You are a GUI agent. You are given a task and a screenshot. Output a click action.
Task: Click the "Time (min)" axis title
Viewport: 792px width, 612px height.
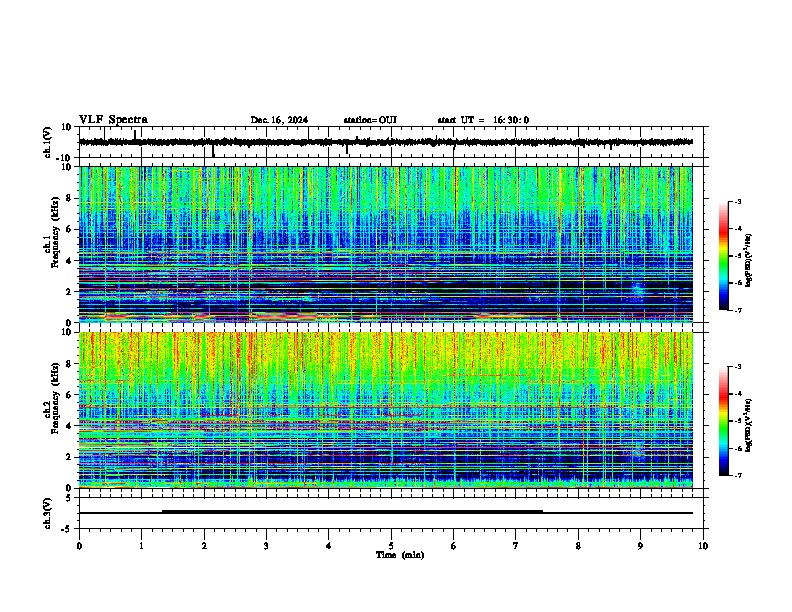(x=400, y=555)
